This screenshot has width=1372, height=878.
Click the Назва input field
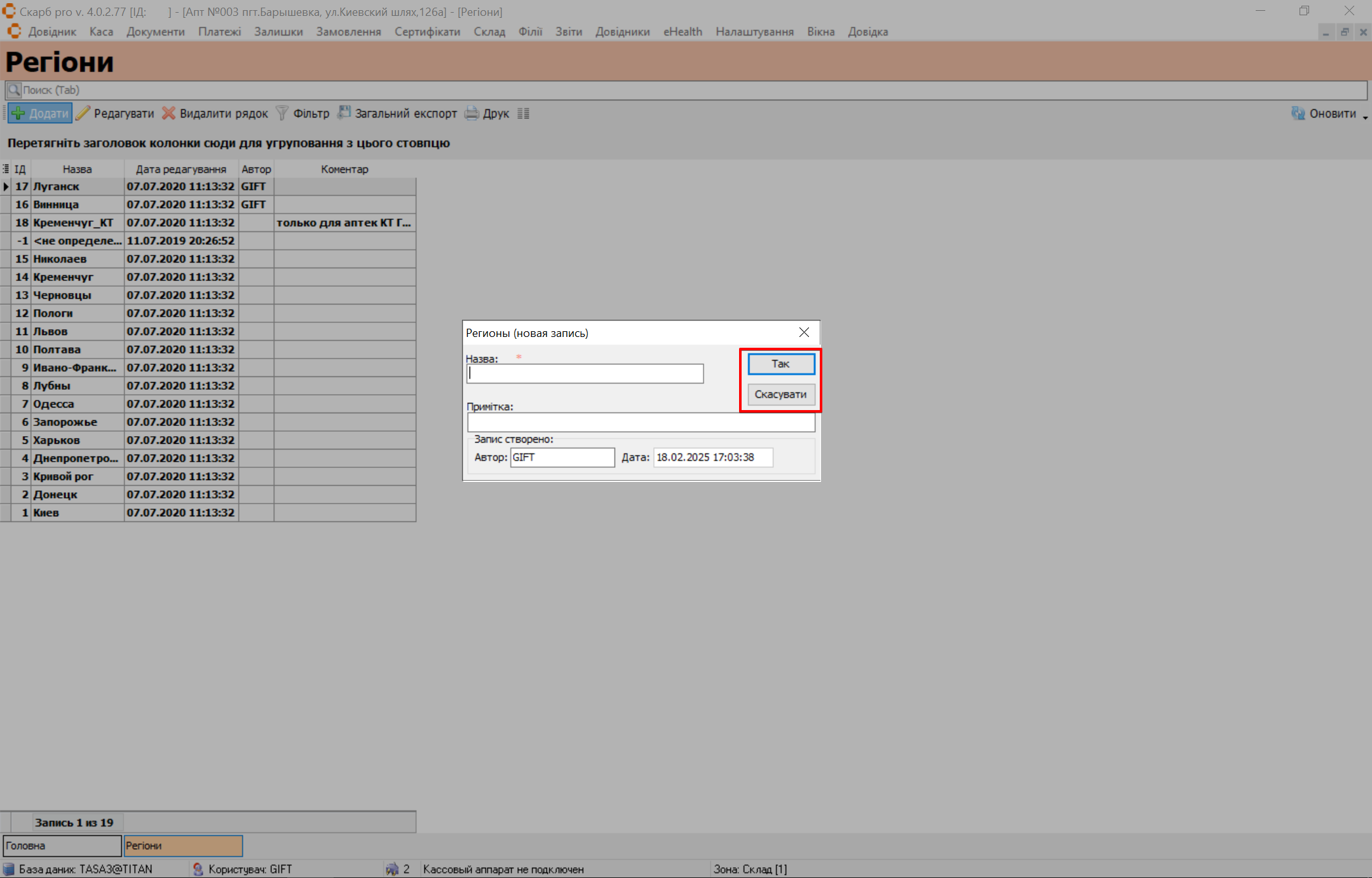(x=585, y=374)
